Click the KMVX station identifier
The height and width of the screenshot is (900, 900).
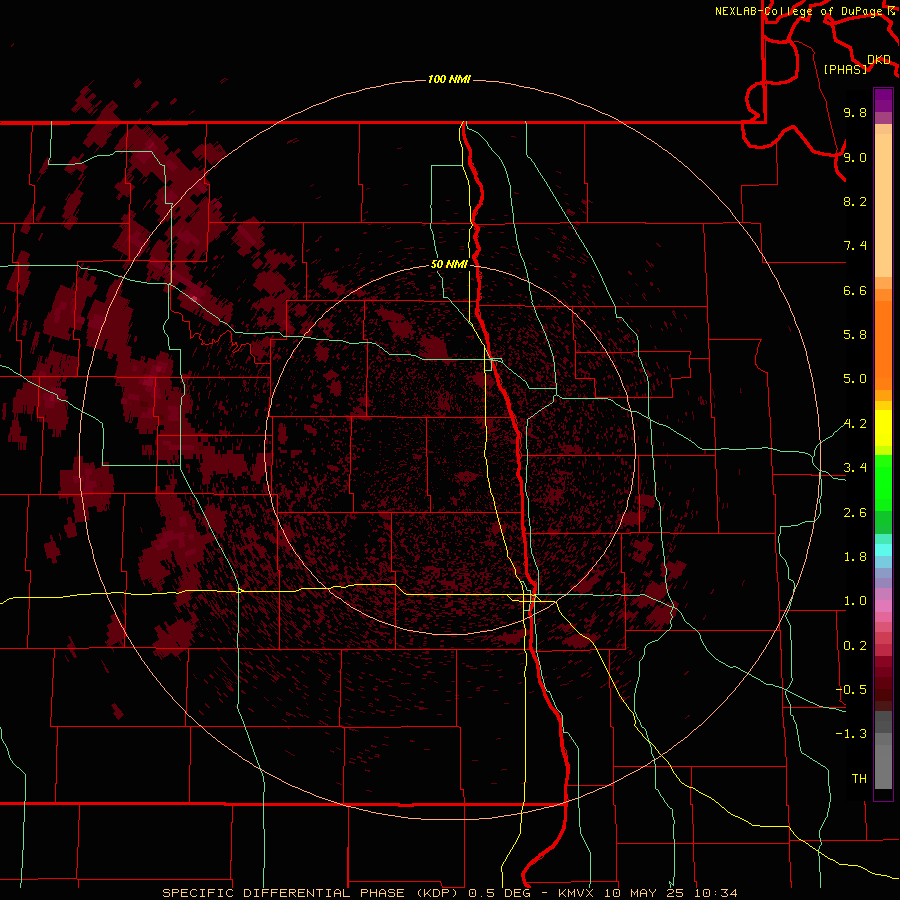pyautogui.click(x=576, y=893)
